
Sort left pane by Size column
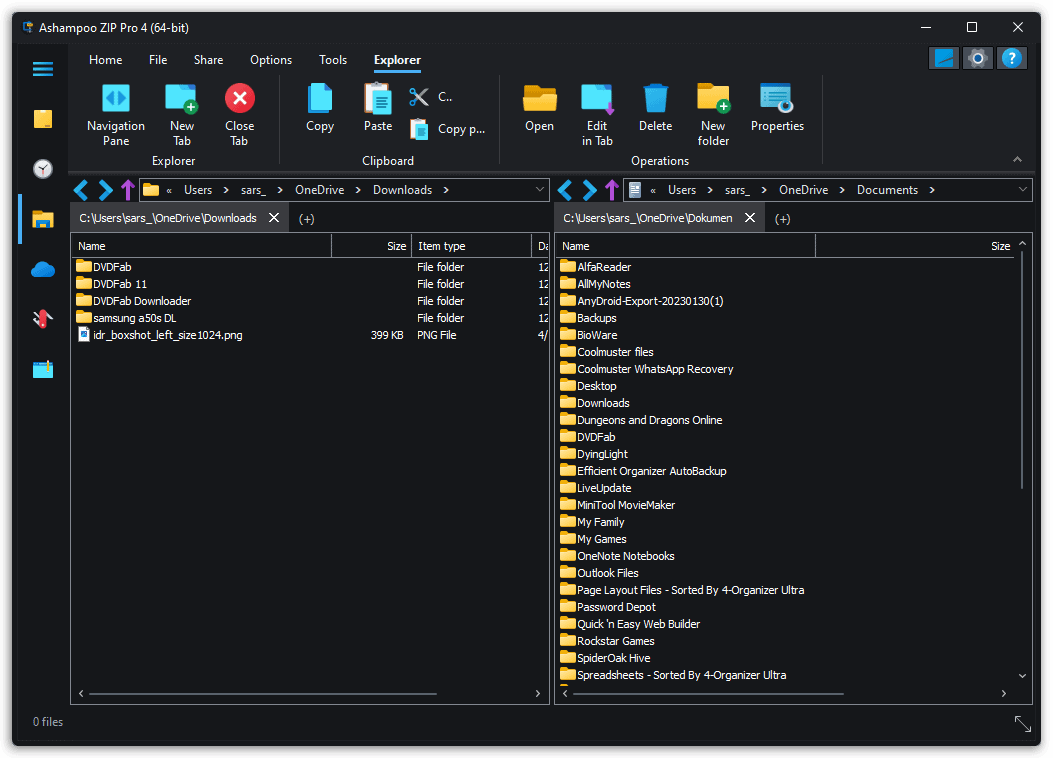point(371,246)
